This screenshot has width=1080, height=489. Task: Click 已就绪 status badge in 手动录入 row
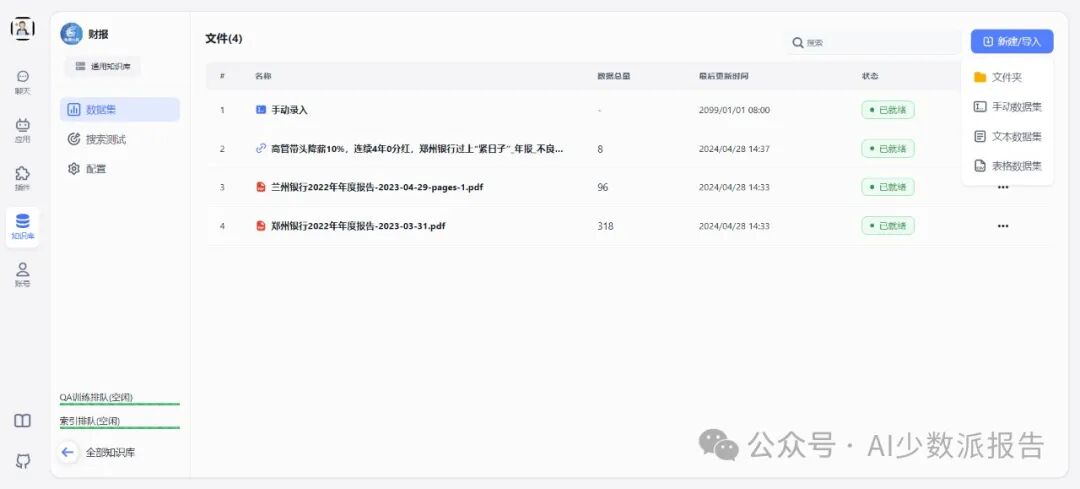click(x=888, y=110)
